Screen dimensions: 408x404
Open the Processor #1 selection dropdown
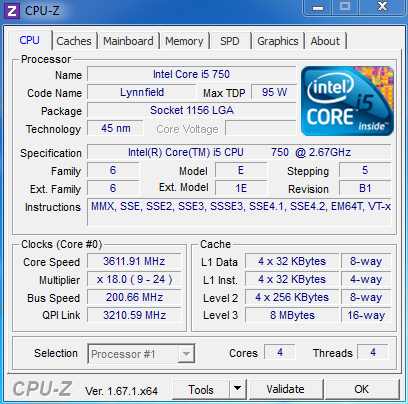coord(141,354)
